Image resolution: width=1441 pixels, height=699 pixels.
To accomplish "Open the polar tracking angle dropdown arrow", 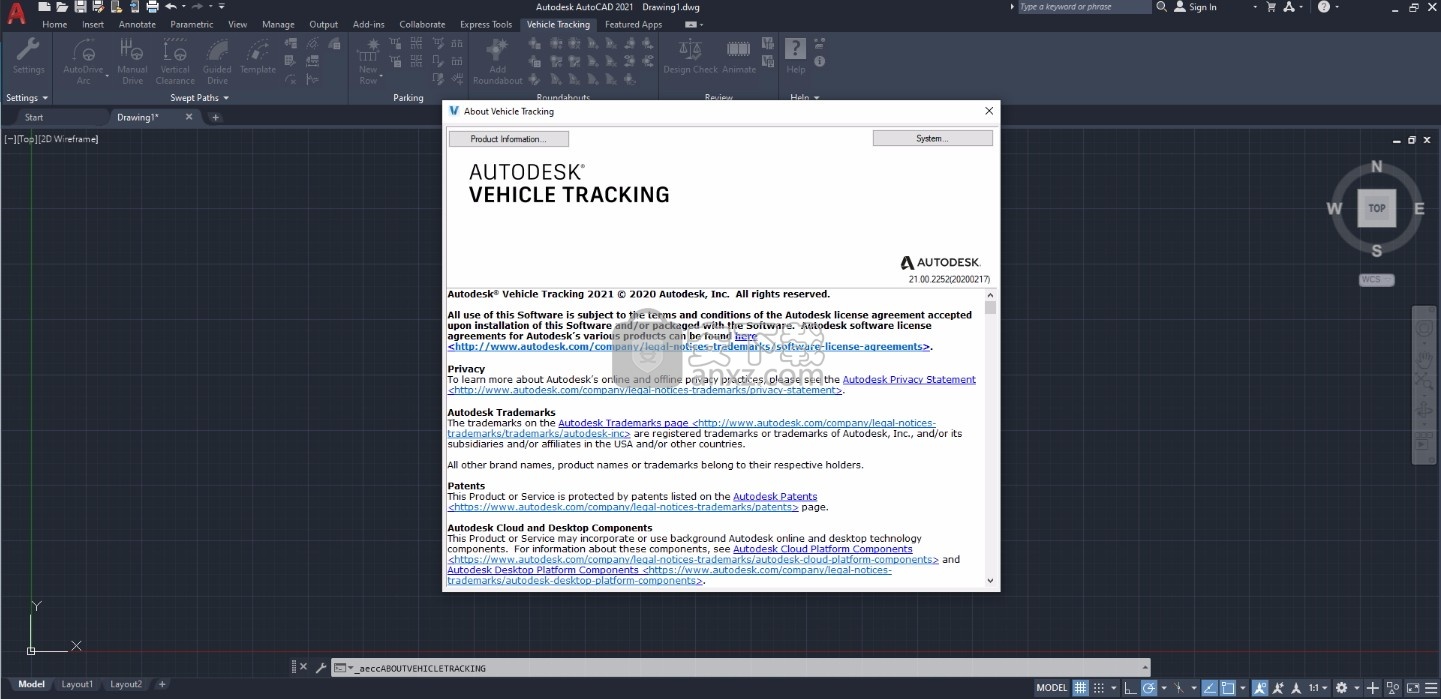I will point(1164,687).
